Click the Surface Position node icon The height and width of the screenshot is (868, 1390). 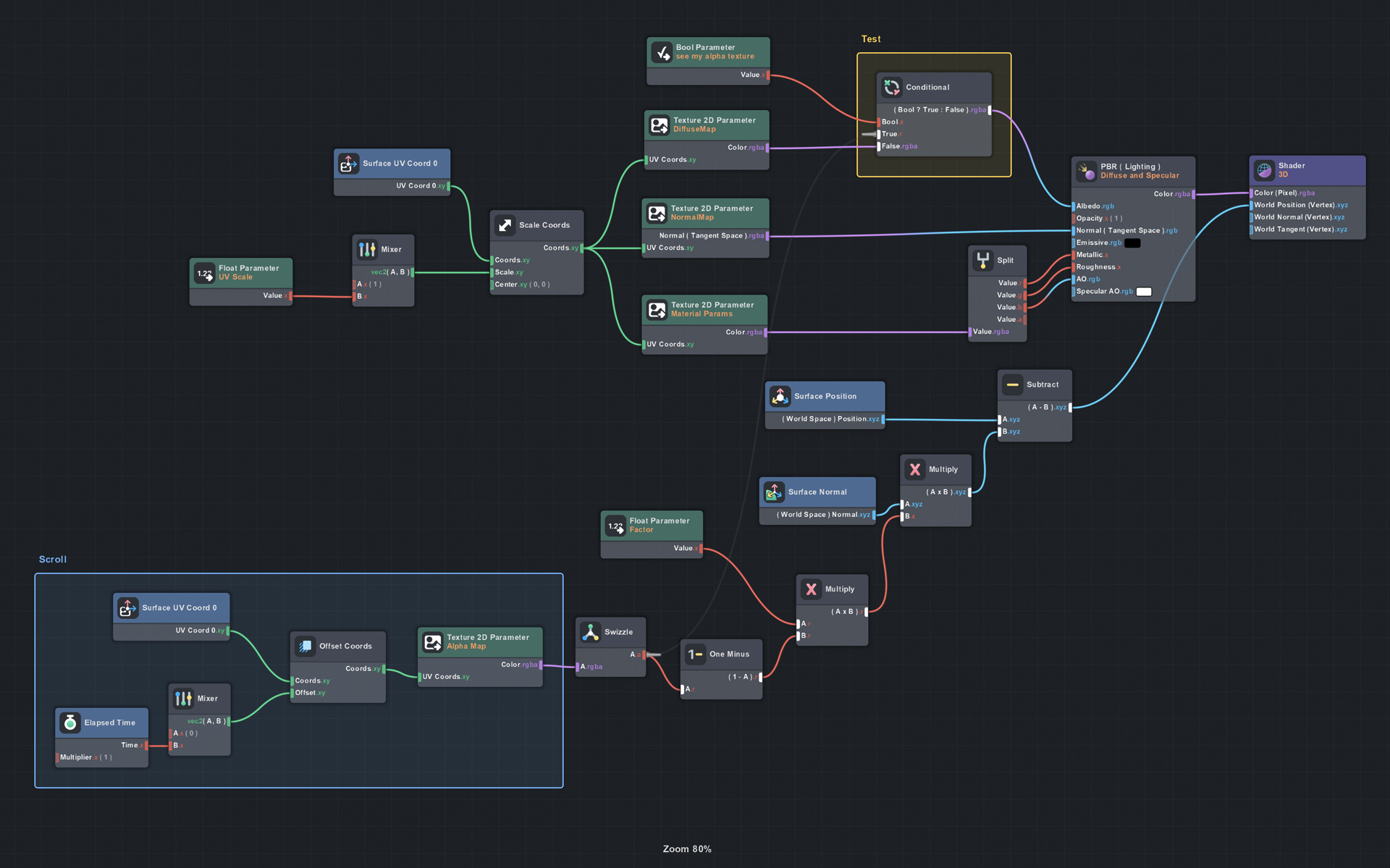(x=780, y=397)
